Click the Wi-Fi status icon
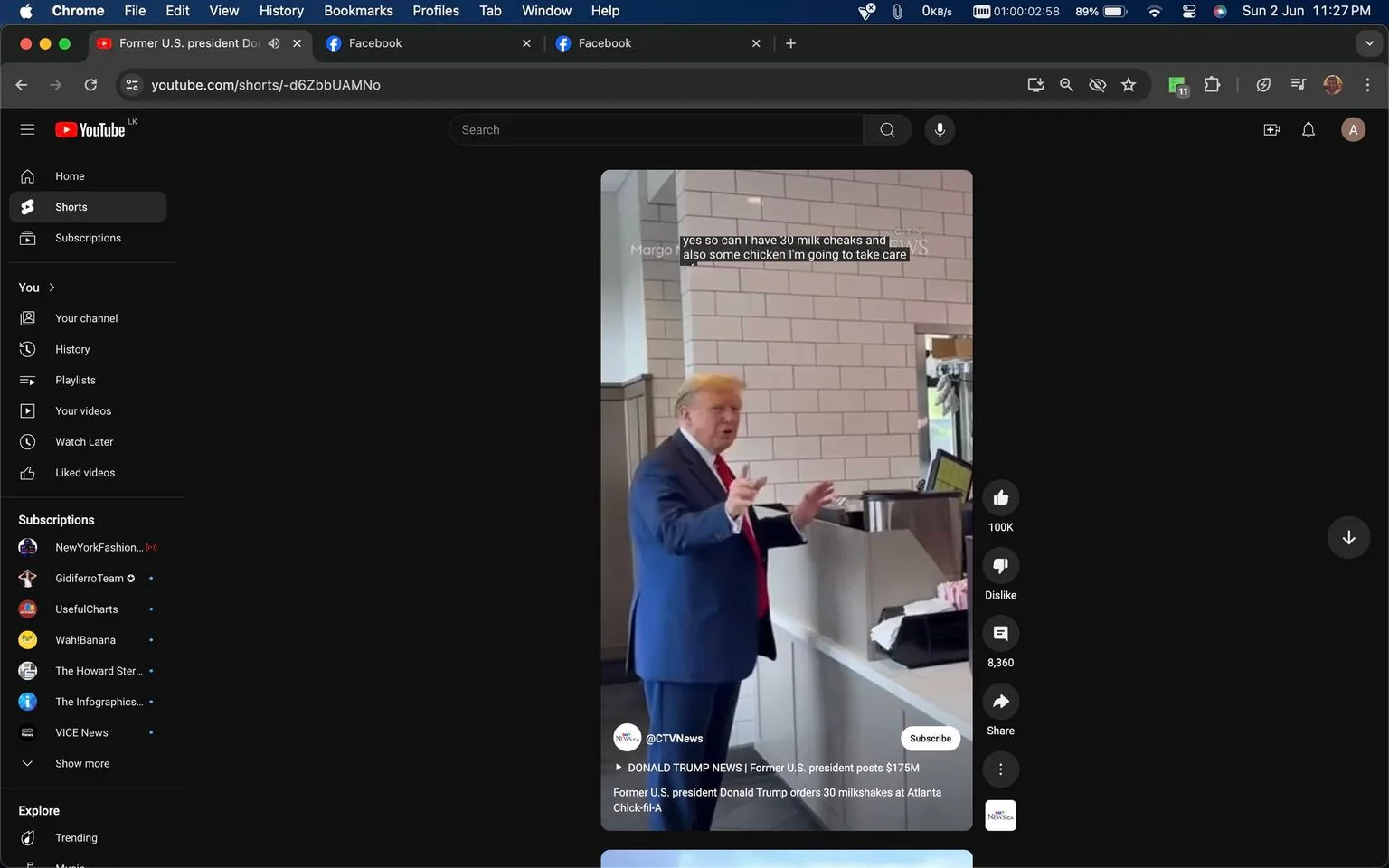1389x868 pixels. pos(1155,11)
